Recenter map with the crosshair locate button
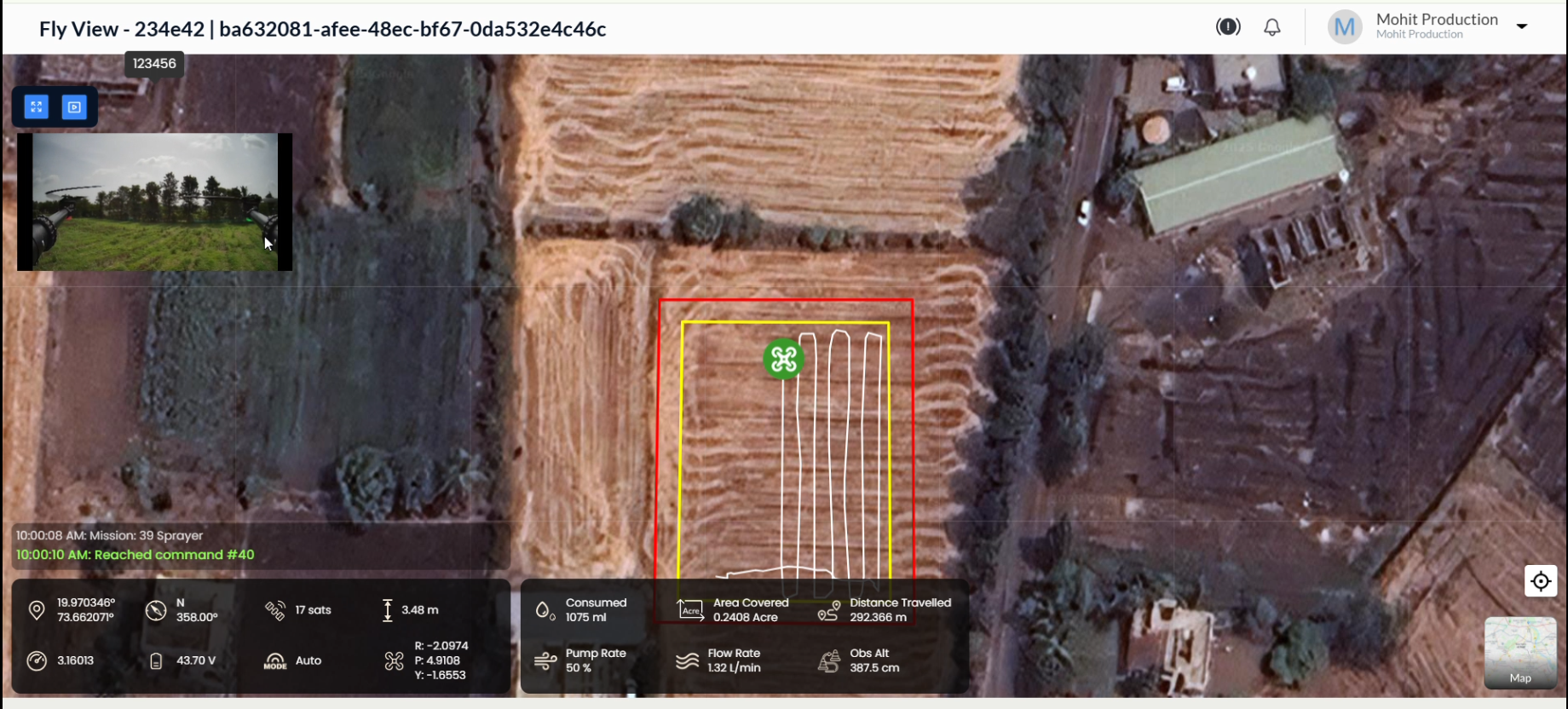Image resolution: width=1568 pixels, height=709 pixels. 1541,581
